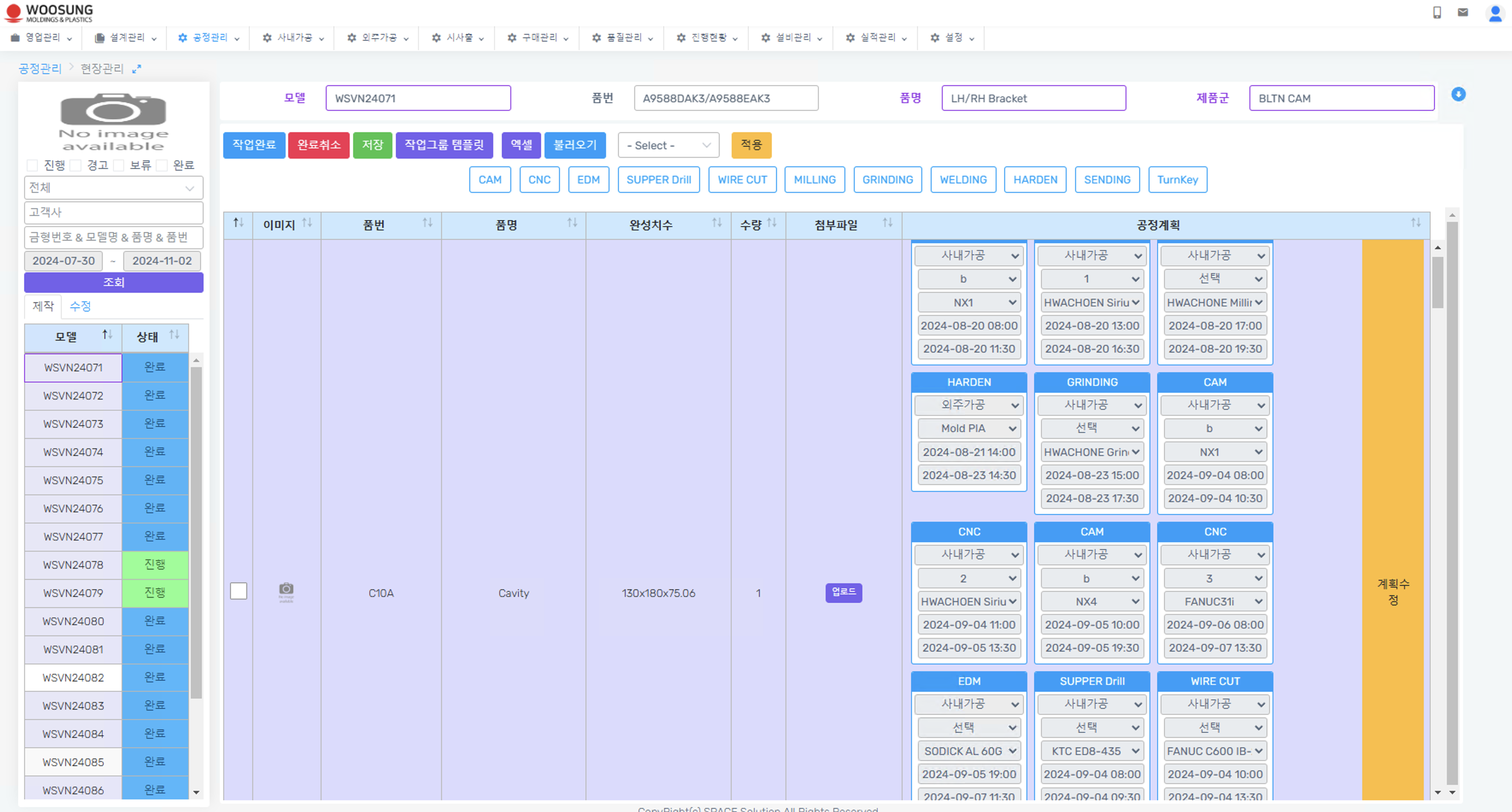
Task: Open the Mold PIA vendor dropdown
Action: [x=968, y=429]
